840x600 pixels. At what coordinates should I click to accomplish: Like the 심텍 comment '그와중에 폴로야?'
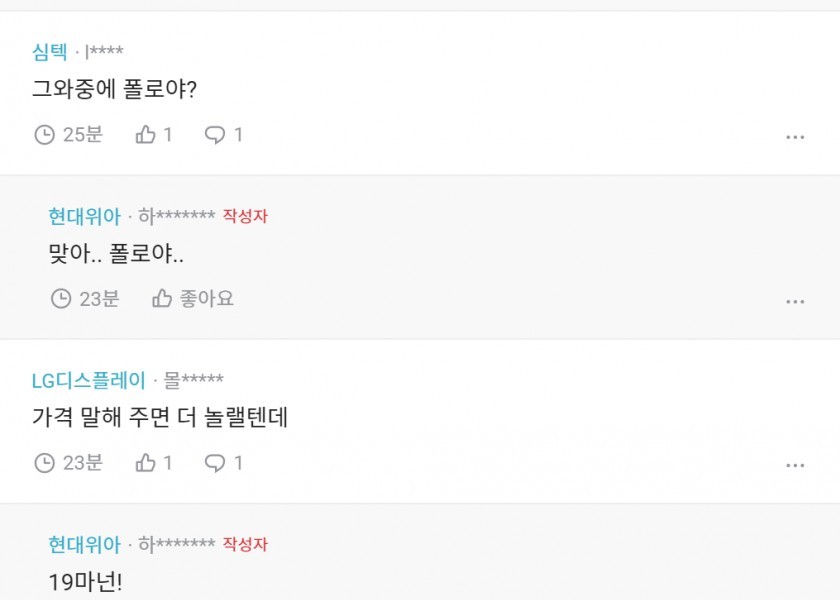click(x=146, y=135)
